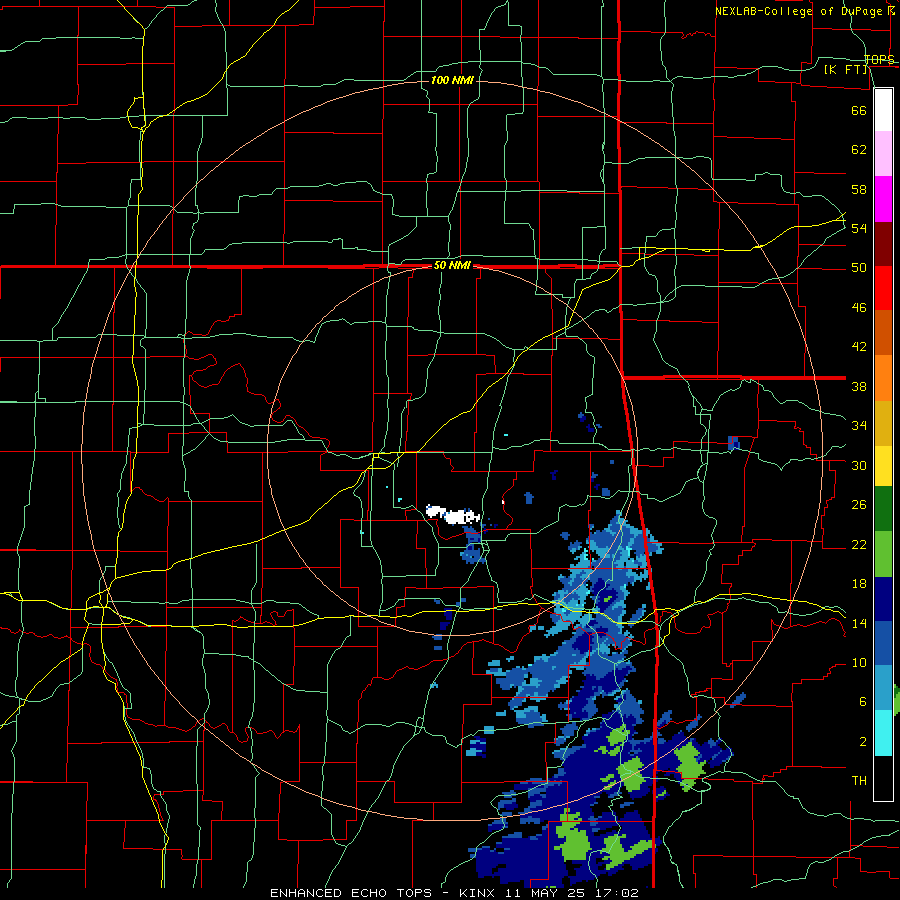This screenshot has height=900, width=900.
Task: Click legend value 22
Action: (859, 544)
